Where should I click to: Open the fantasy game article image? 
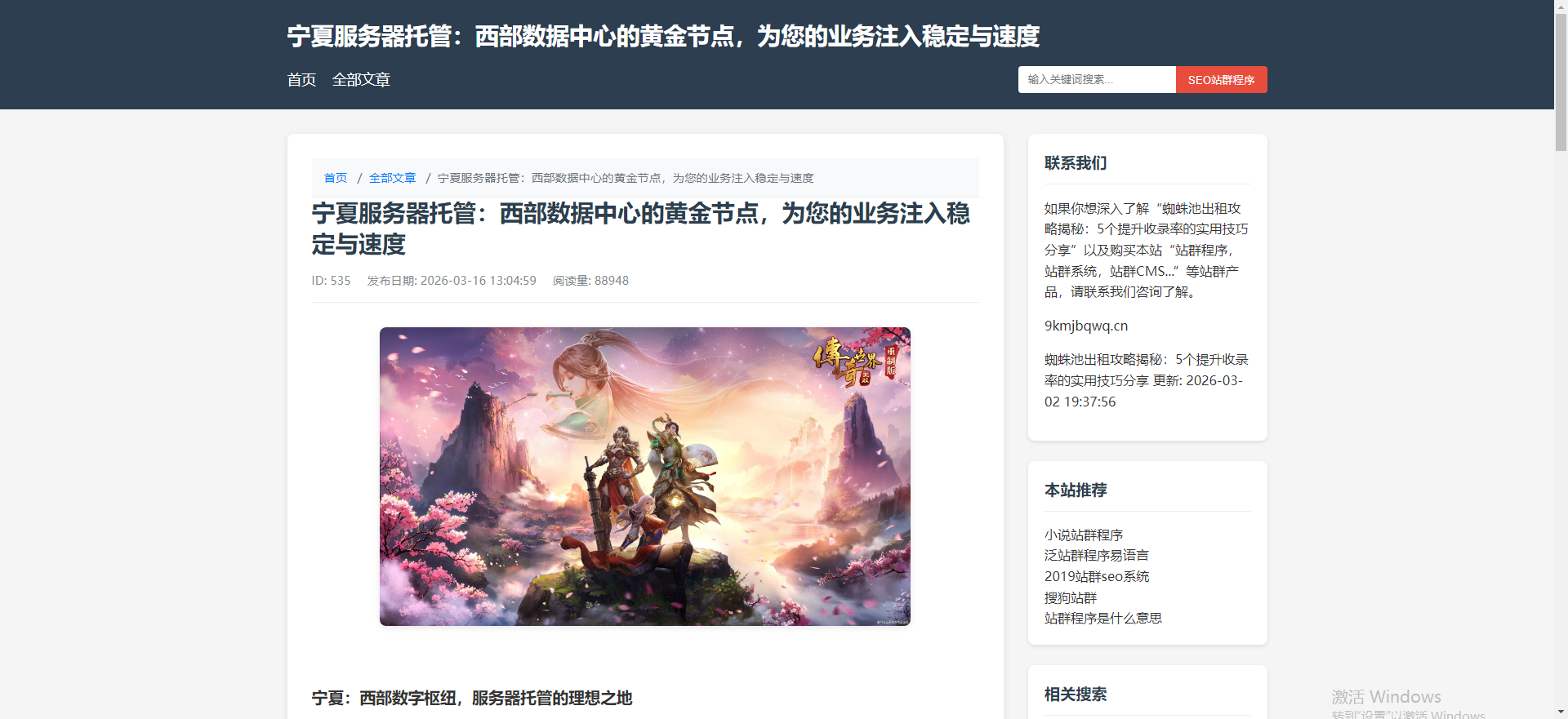[x=645, y=477]
